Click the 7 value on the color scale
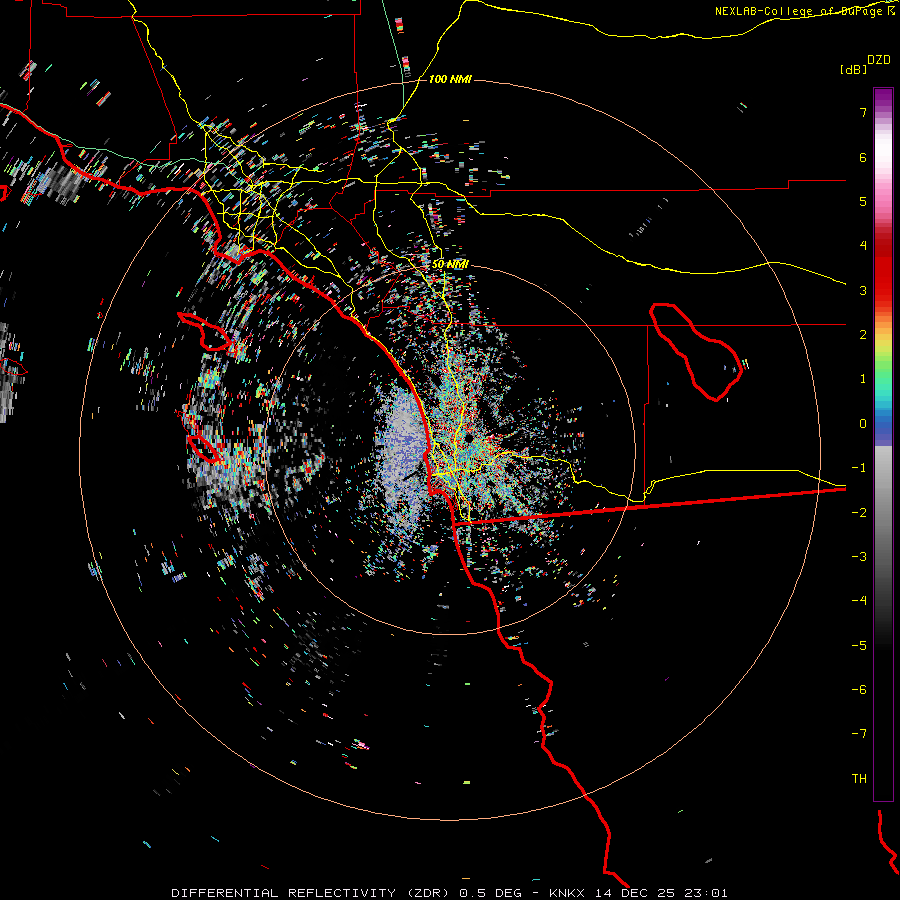900x900 pixels. [x=863, y=112]
